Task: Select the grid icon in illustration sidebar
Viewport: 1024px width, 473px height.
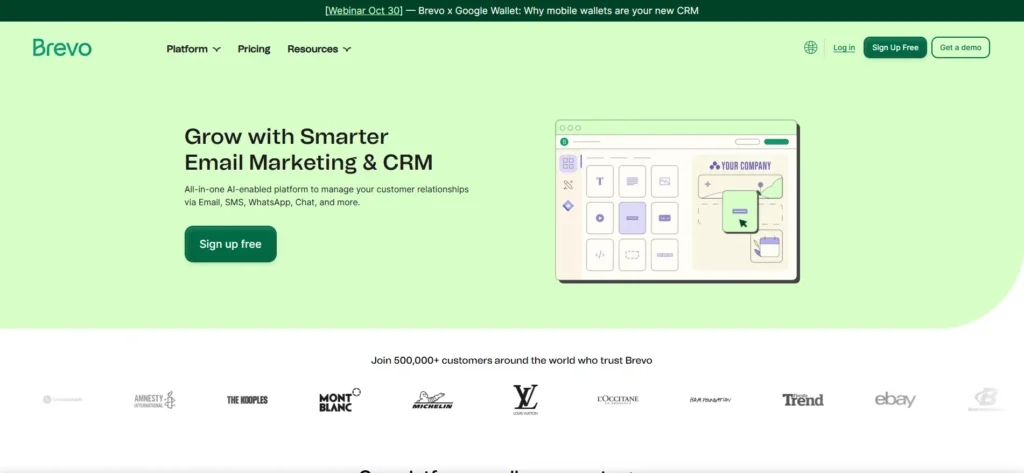Action: pos(568,163)
